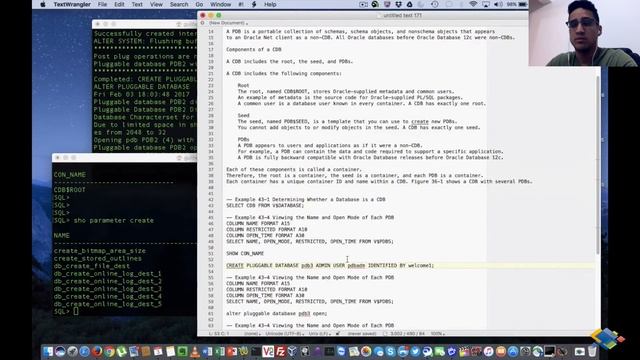Screen dimensions: 640x360
Task: Launch Firefox from the Dock
Action: [97, 351]
